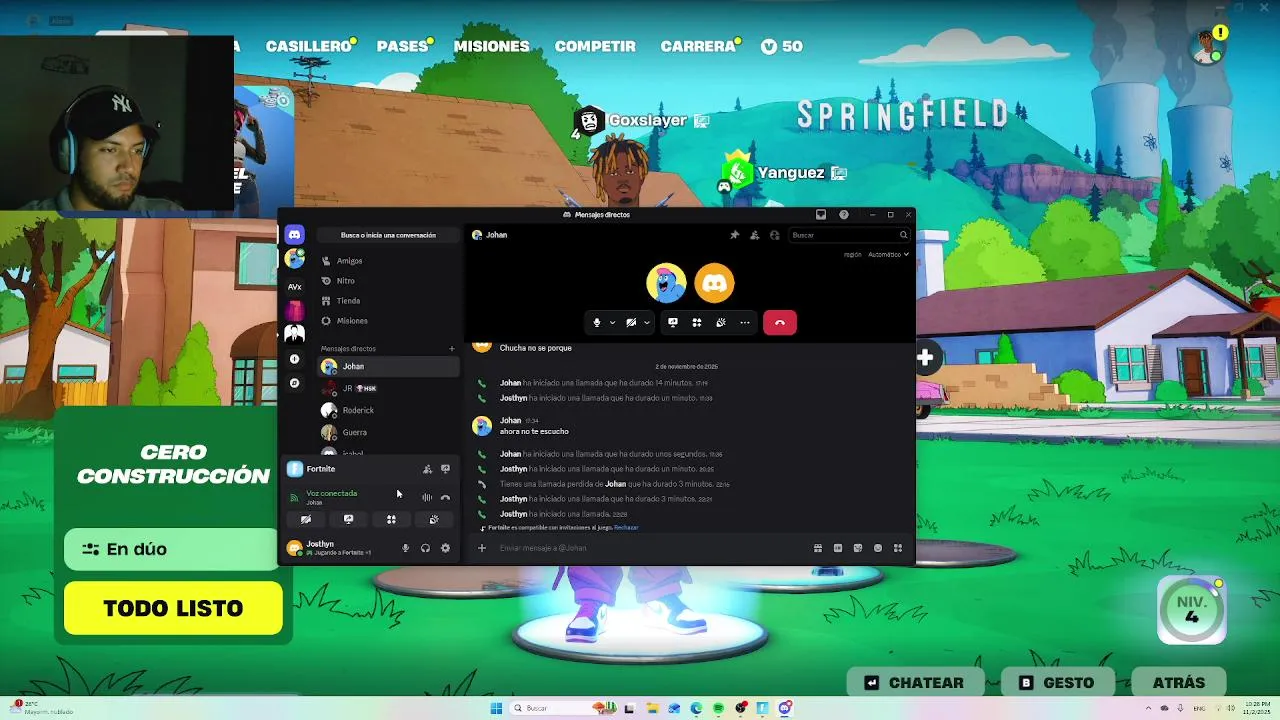Click the Buscar field in Discord chat

pos(848,235)
